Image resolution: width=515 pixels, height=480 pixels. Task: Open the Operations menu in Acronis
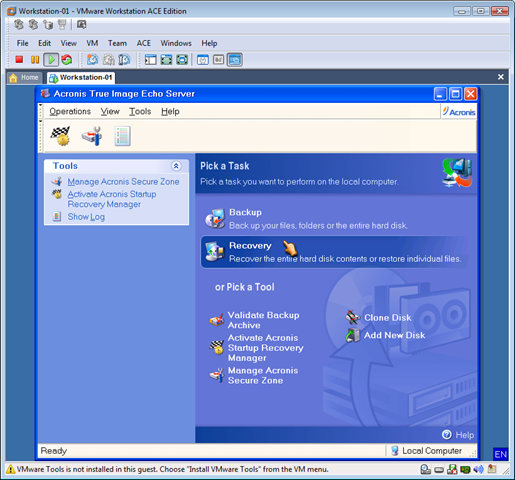70,111
